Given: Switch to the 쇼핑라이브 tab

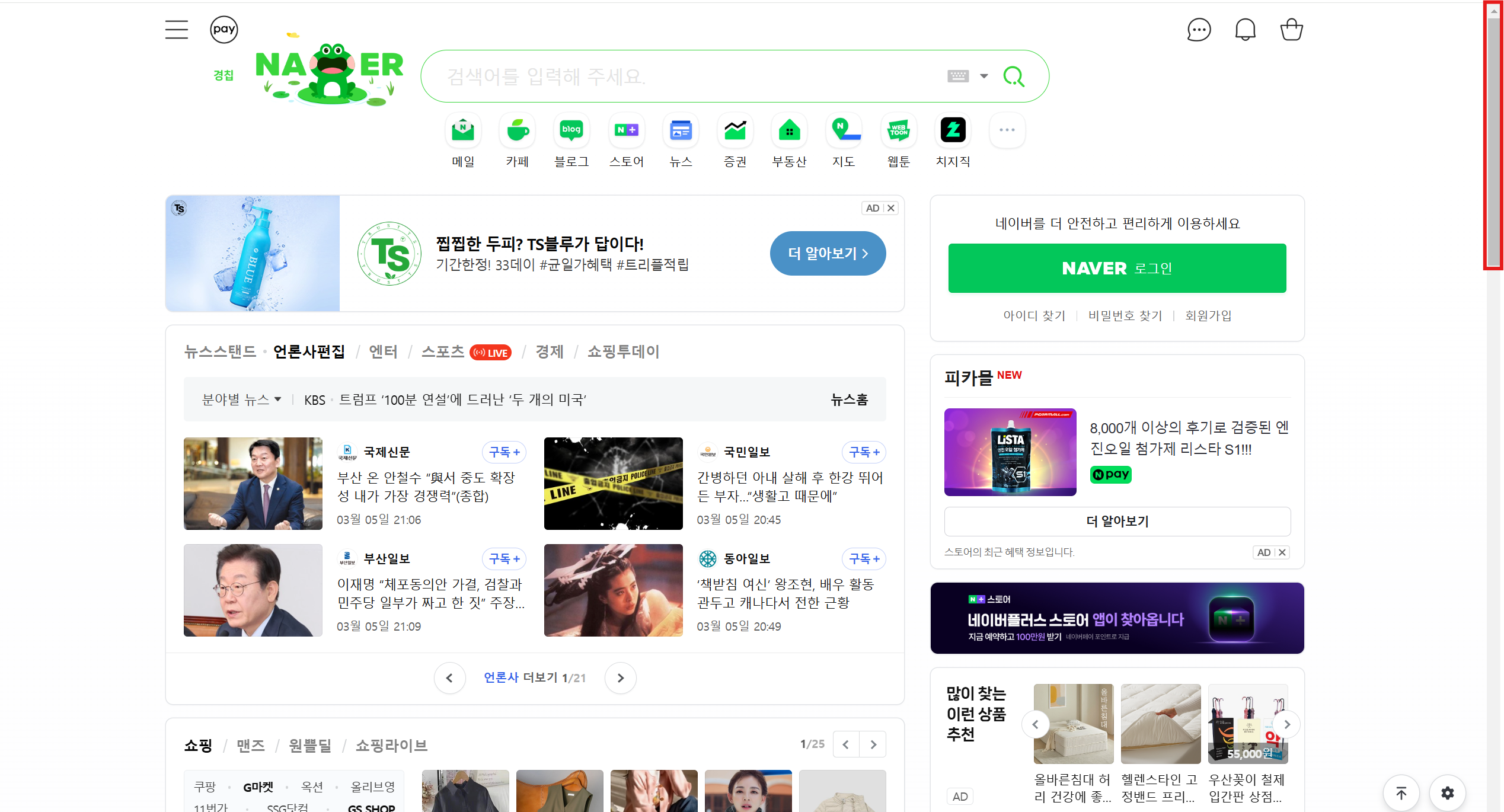Looking at the screenshot, I should click(391, 745).
